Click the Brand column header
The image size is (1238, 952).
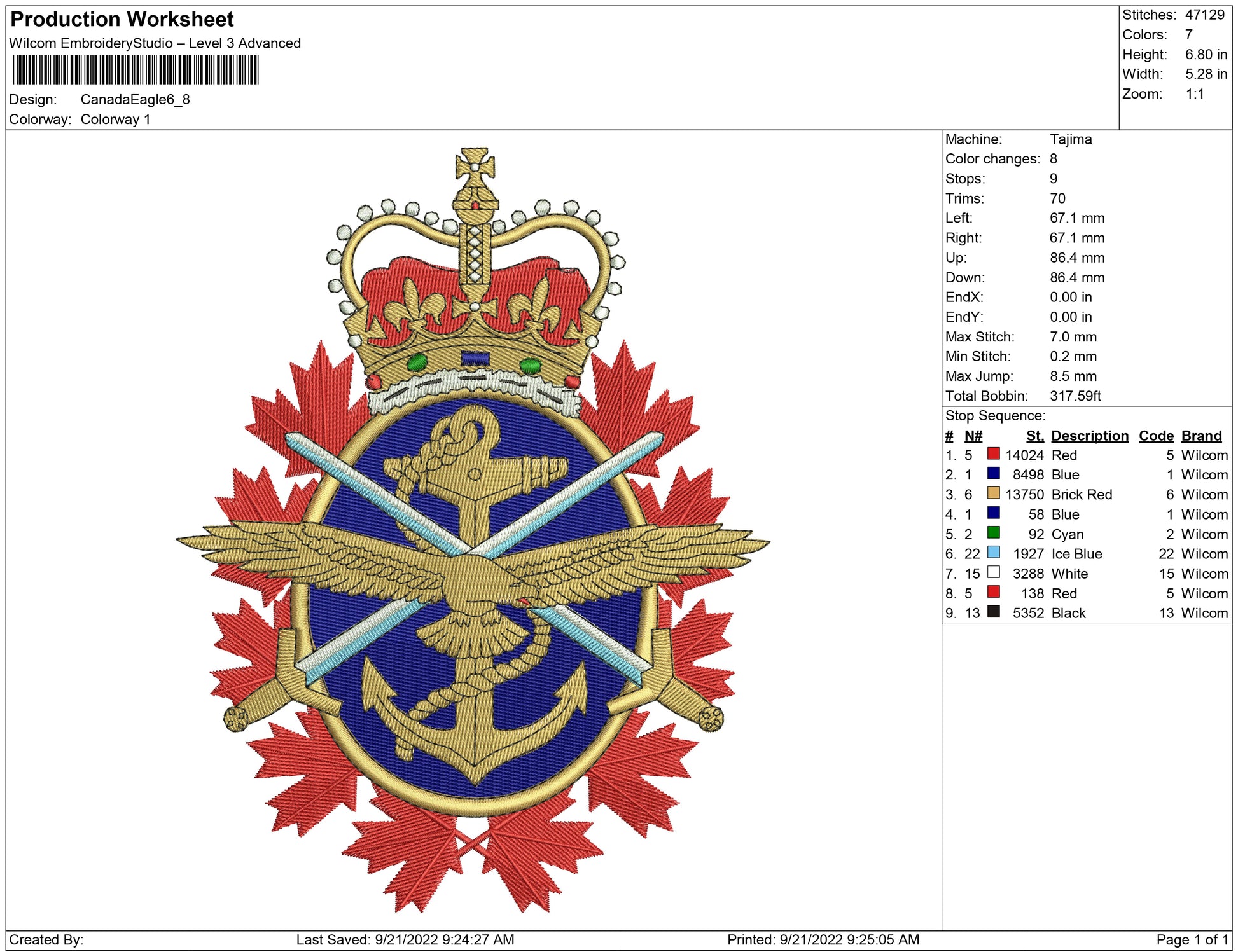click(1201, 436)
